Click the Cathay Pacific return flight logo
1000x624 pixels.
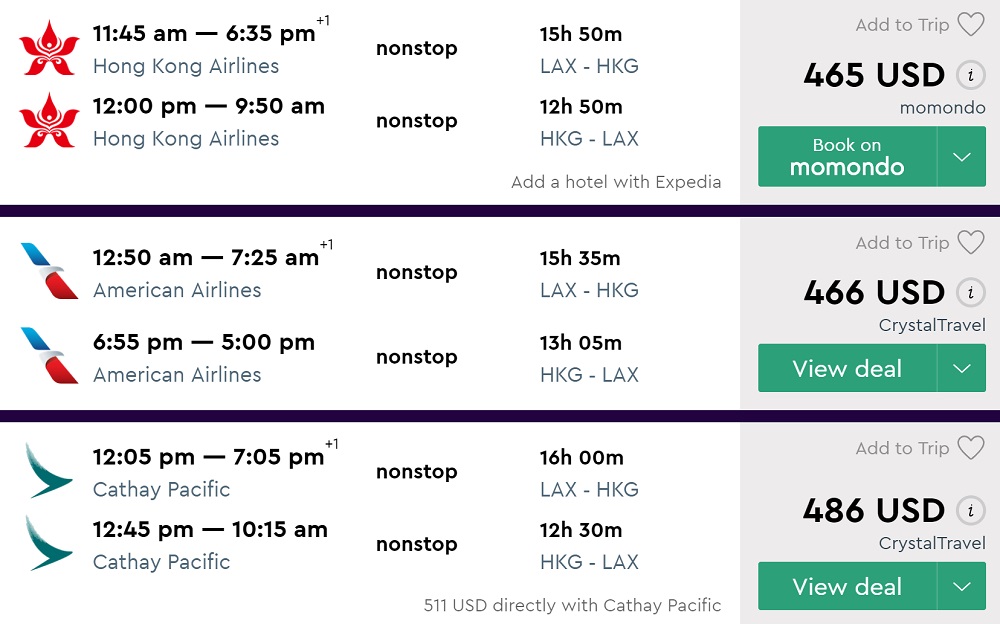coord(49,544)
